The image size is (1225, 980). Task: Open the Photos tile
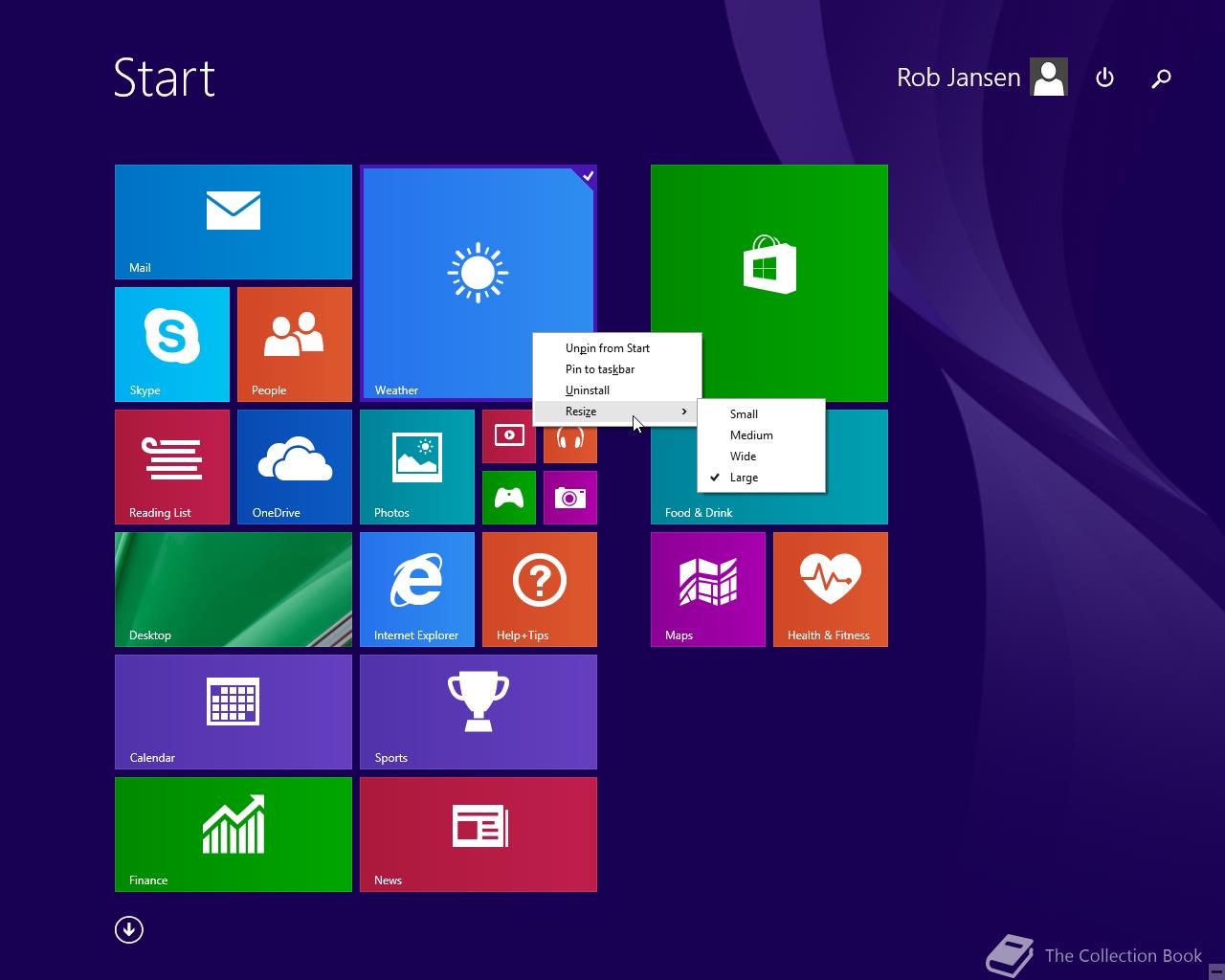click(x=417, y=467)
